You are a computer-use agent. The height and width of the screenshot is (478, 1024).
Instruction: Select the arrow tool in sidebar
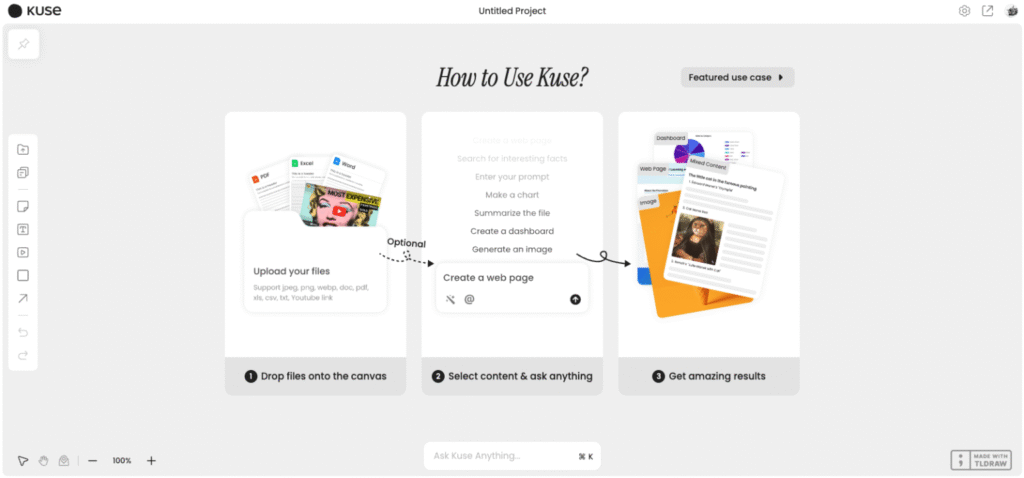pyautogui.click(x=23, y=298)
